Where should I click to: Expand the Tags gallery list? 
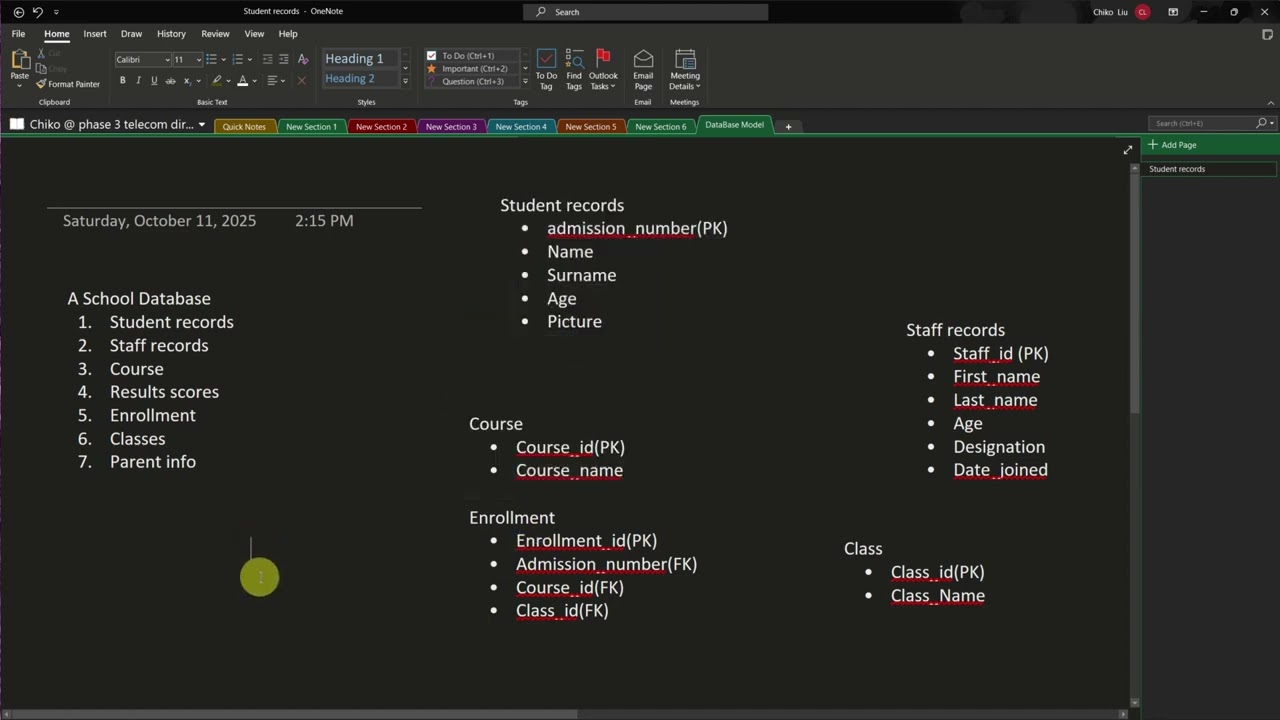[x=525, y=81]
